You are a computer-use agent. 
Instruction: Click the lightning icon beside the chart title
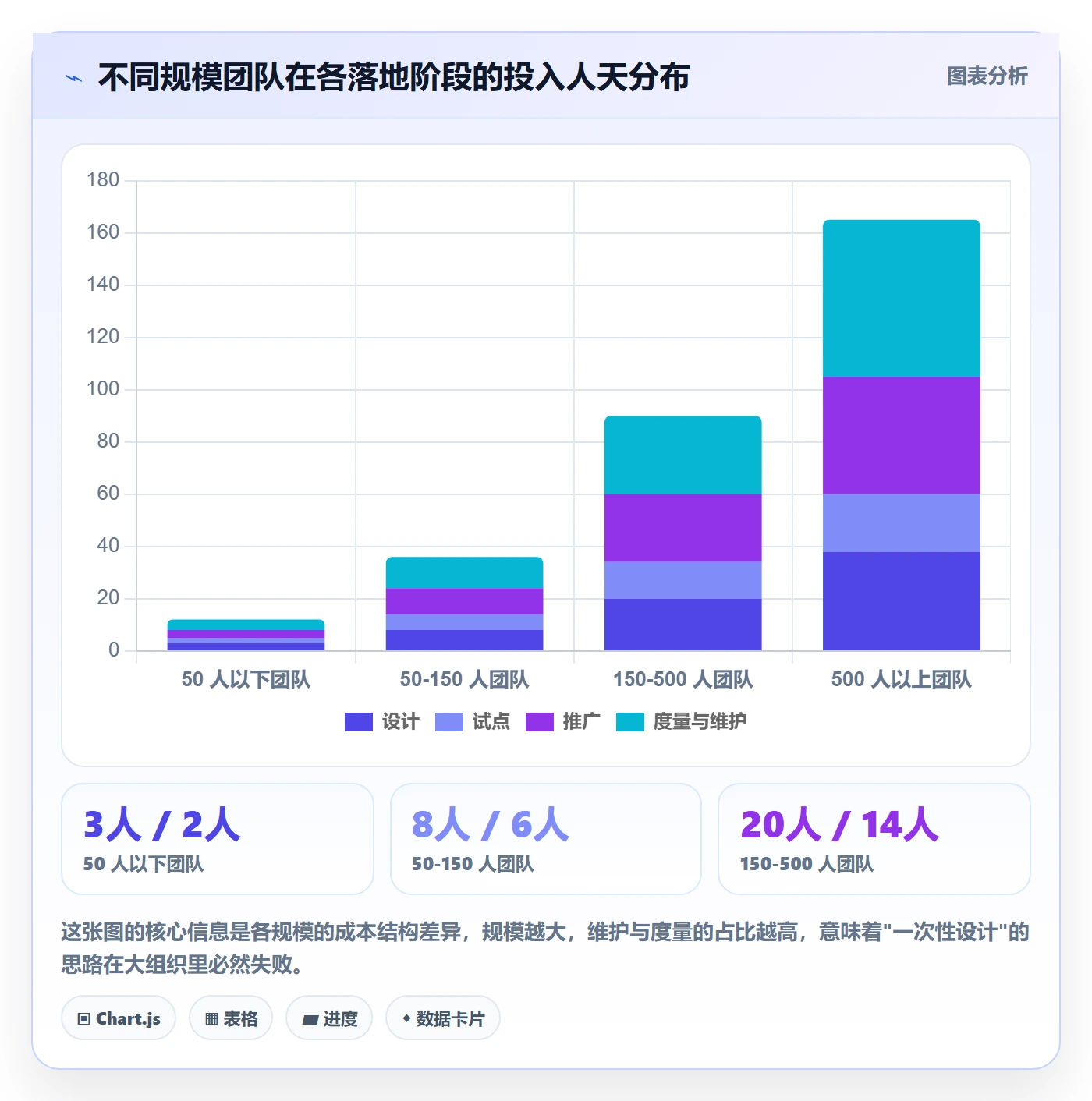pos(74,78)
